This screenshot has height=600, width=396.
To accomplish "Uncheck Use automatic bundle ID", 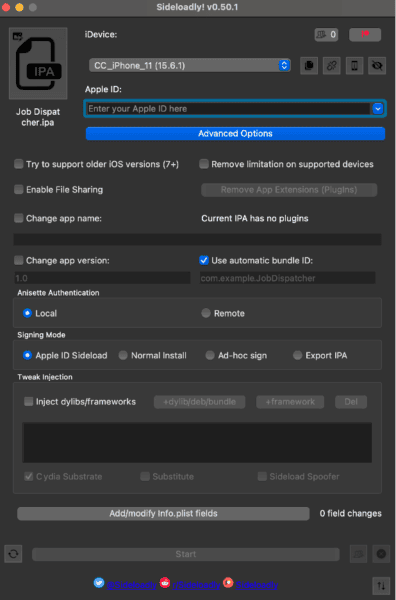I will coord(204,261).
